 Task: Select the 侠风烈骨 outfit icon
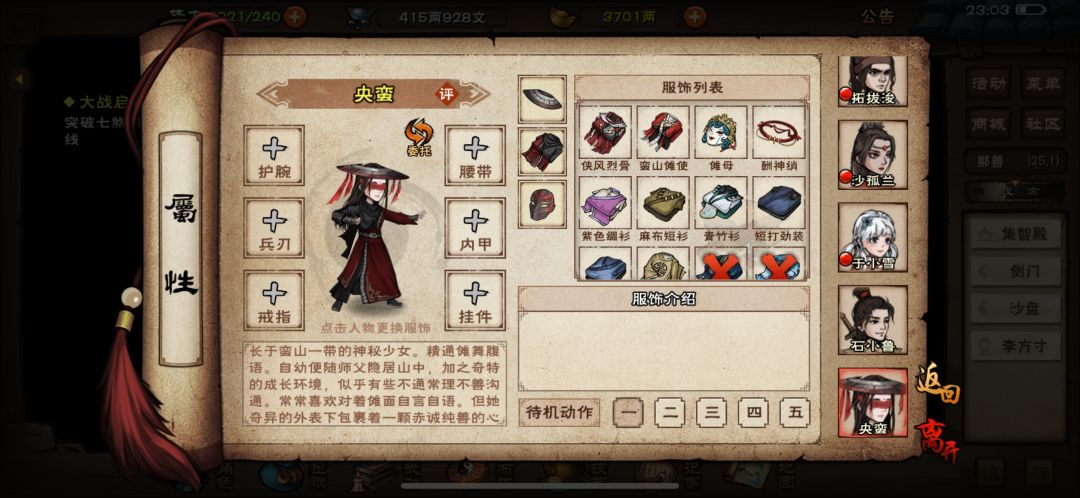[x=605, y=140]
